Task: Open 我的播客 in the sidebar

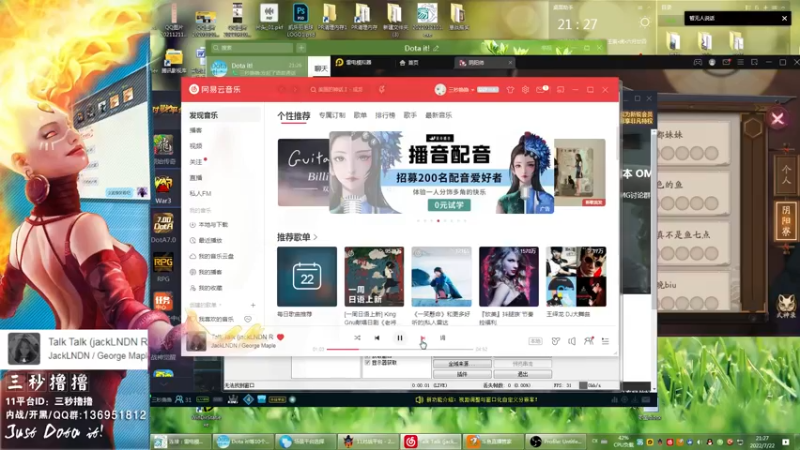Action: coord(206,272)
